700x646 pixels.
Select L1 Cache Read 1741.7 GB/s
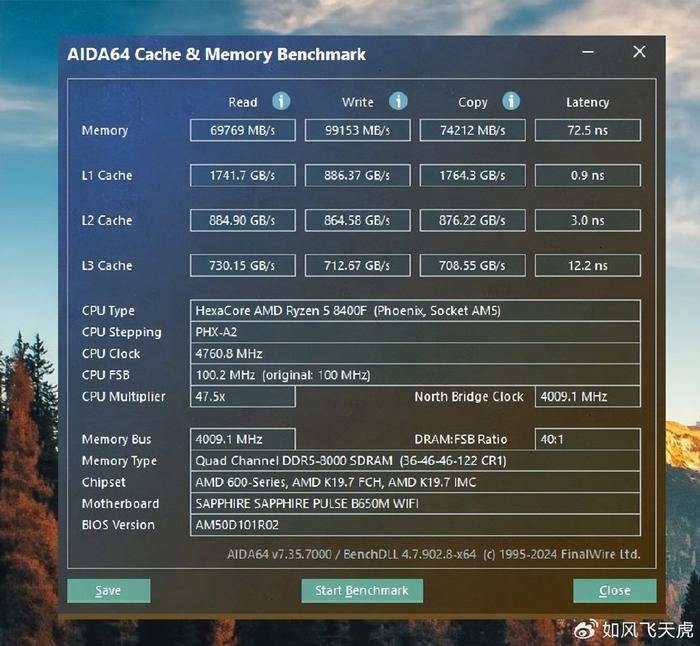click(x=242, y=175)
